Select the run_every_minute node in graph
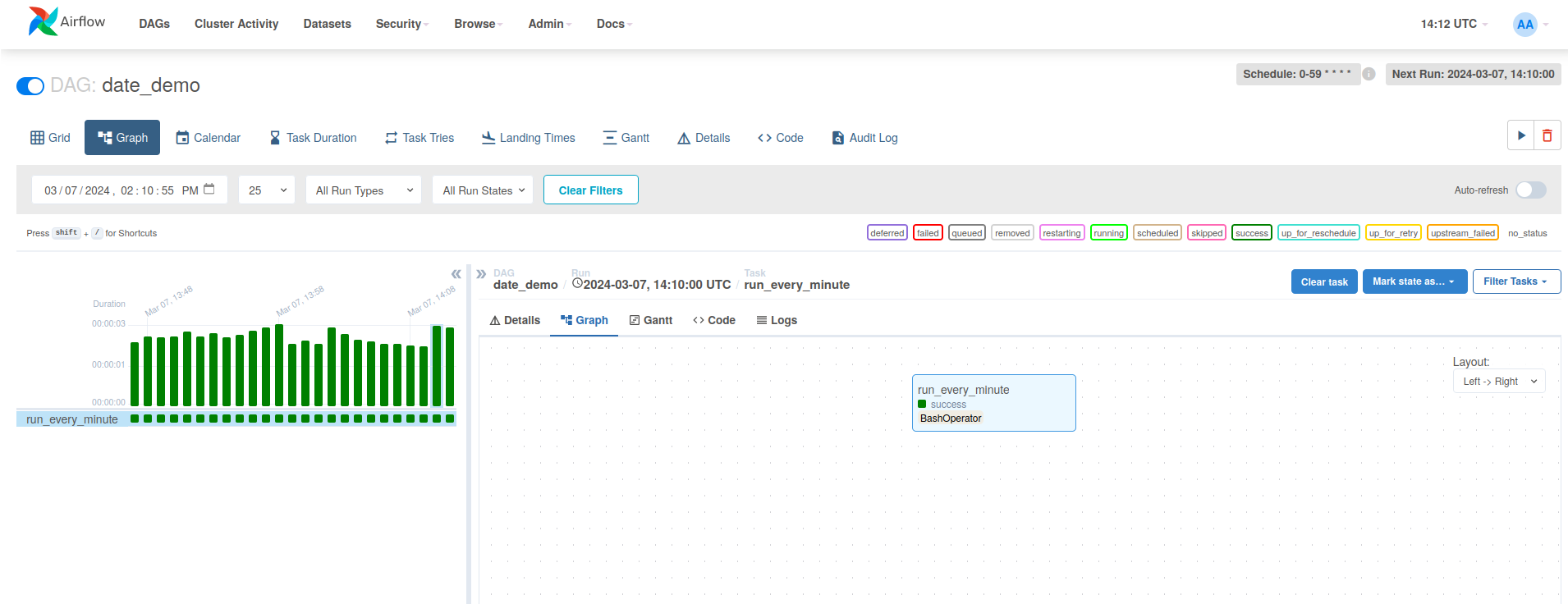1568x604 pixels. pos(993,402)
